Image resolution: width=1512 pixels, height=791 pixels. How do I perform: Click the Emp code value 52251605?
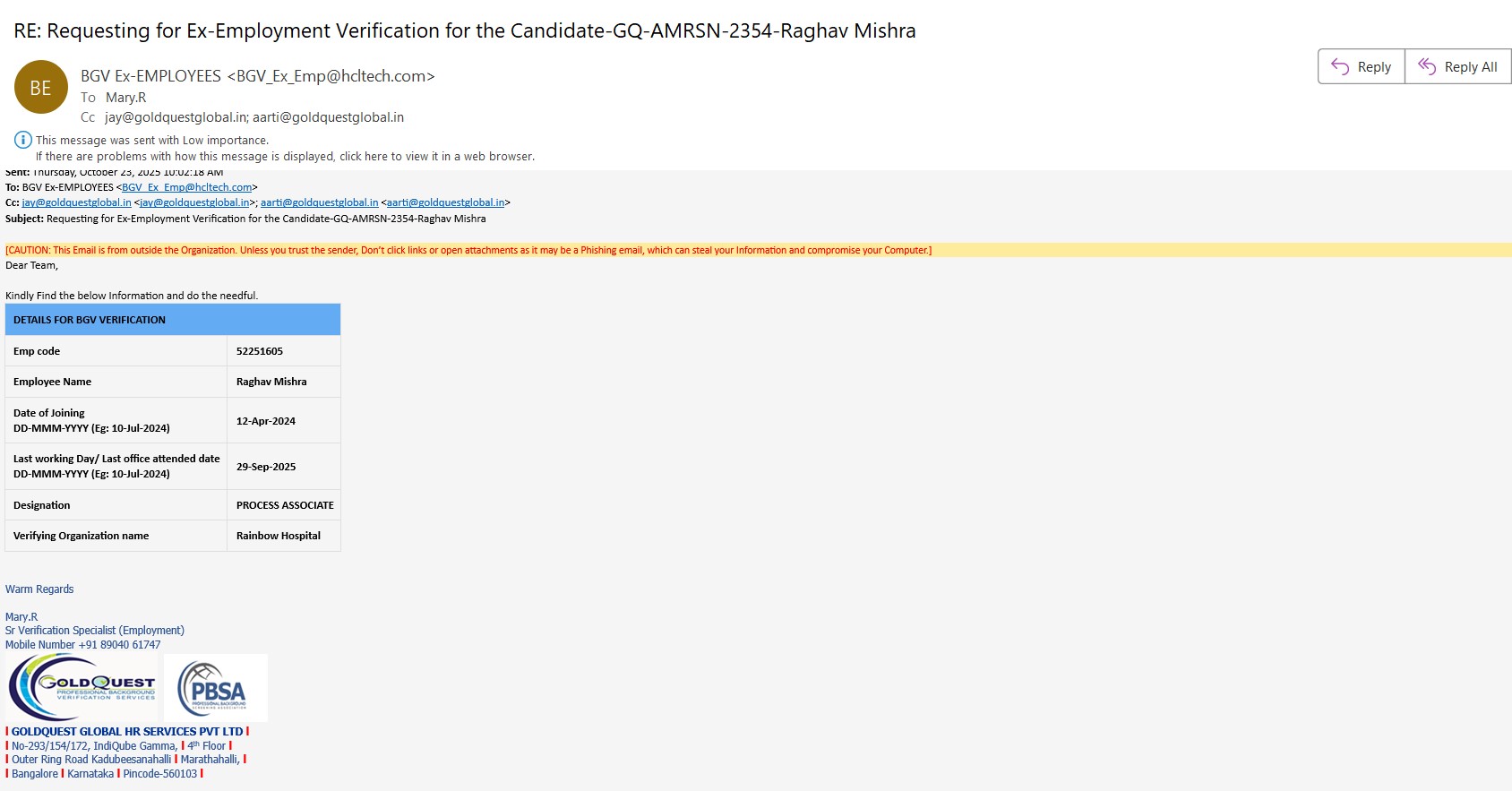(x=260, y=351)
